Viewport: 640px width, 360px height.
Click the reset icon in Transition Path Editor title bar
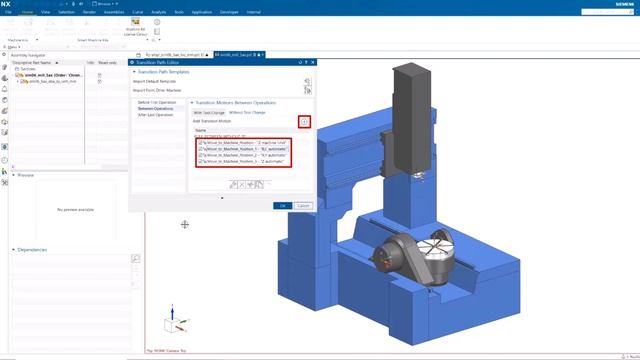point(300,62)
